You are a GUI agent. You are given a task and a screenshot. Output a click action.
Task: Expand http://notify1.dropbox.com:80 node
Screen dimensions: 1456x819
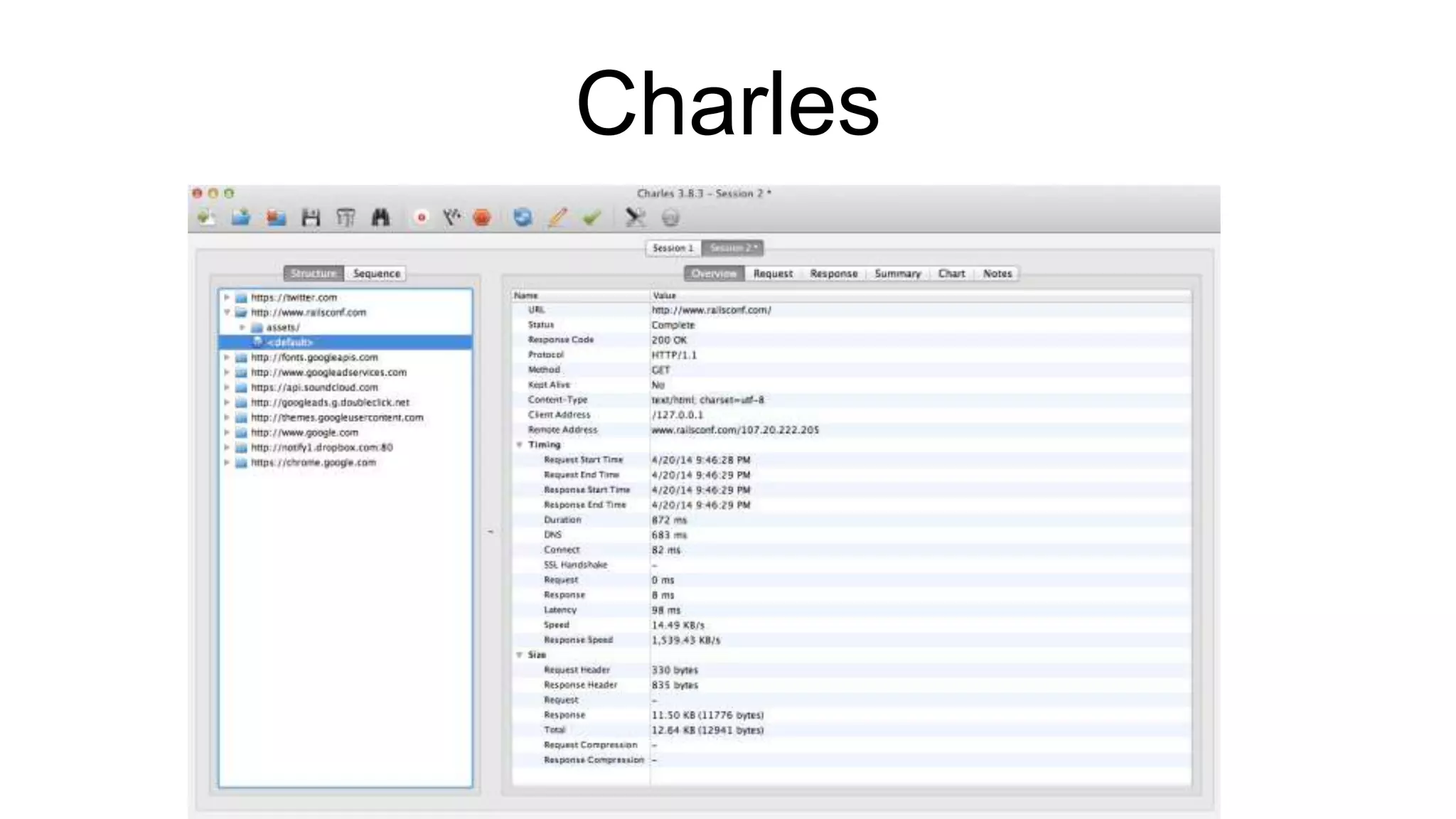[x=227, y=448]
